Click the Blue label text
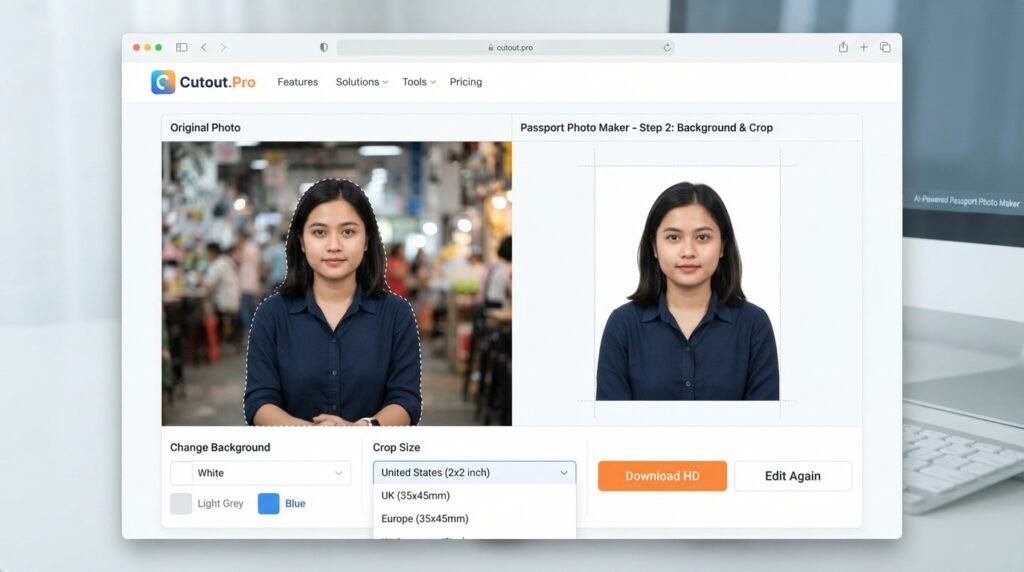 [x=295, y=503]
